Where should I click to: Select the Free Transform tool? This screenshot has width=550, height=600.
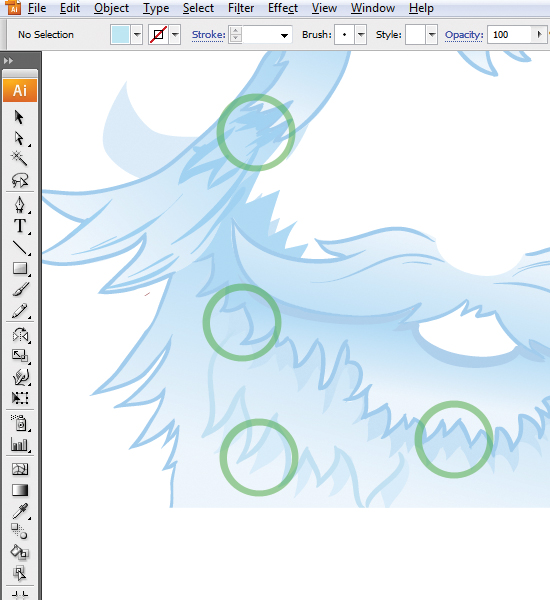[x=20, y=398]
